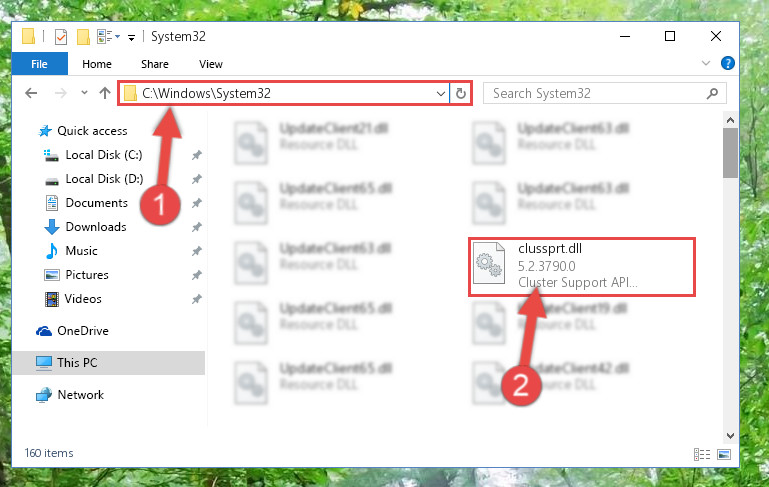
Task: Expand the ribbon with the chevron
Action: pos(706,63)
